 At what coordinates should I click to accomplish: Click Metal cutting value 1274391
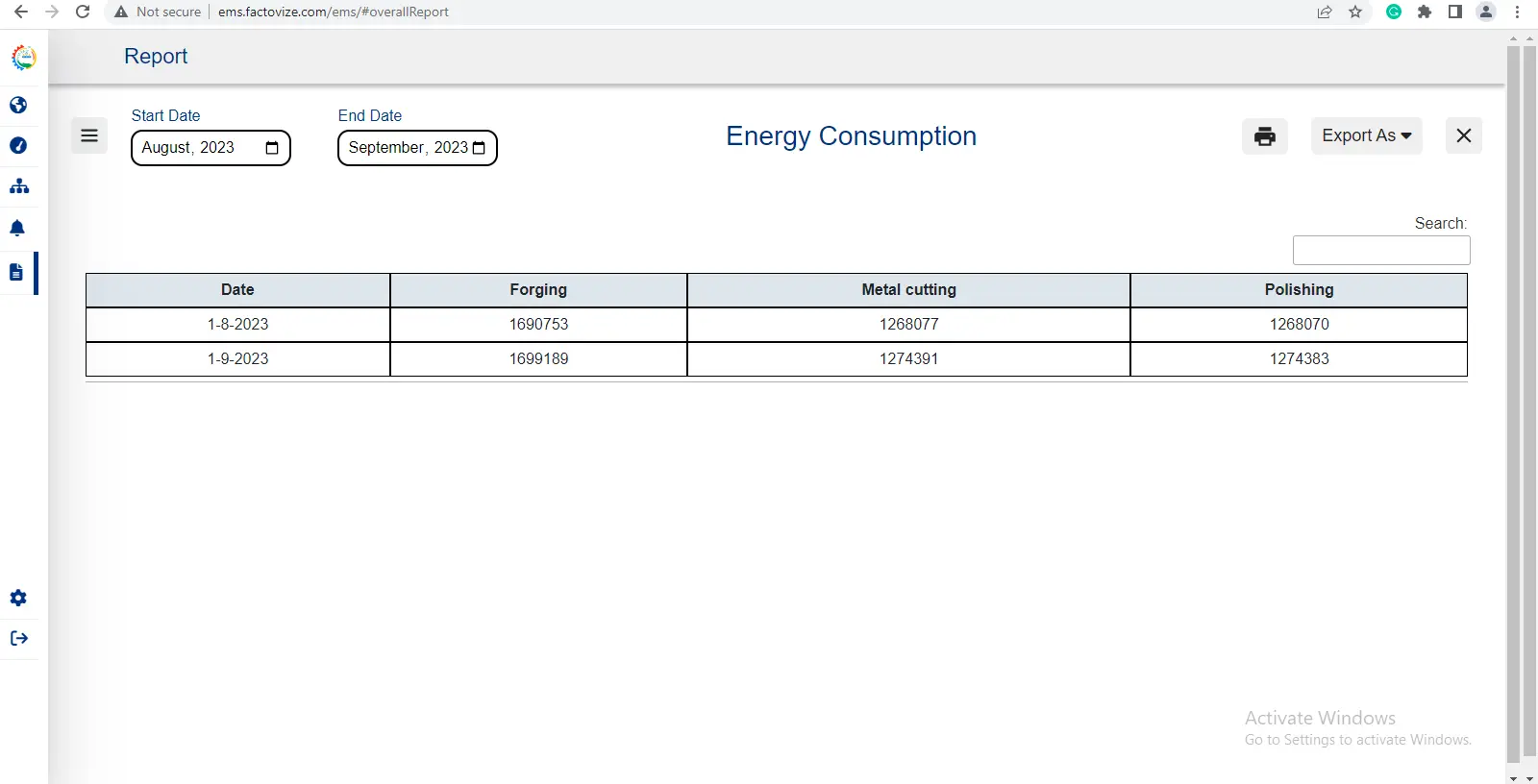click(908, 359)
